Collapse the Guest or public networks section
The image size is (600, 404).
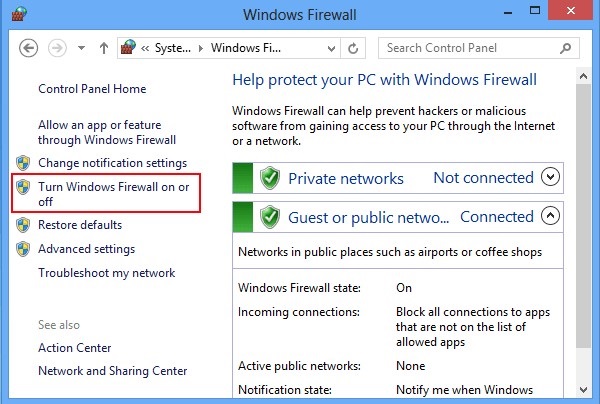click(549, 216)
